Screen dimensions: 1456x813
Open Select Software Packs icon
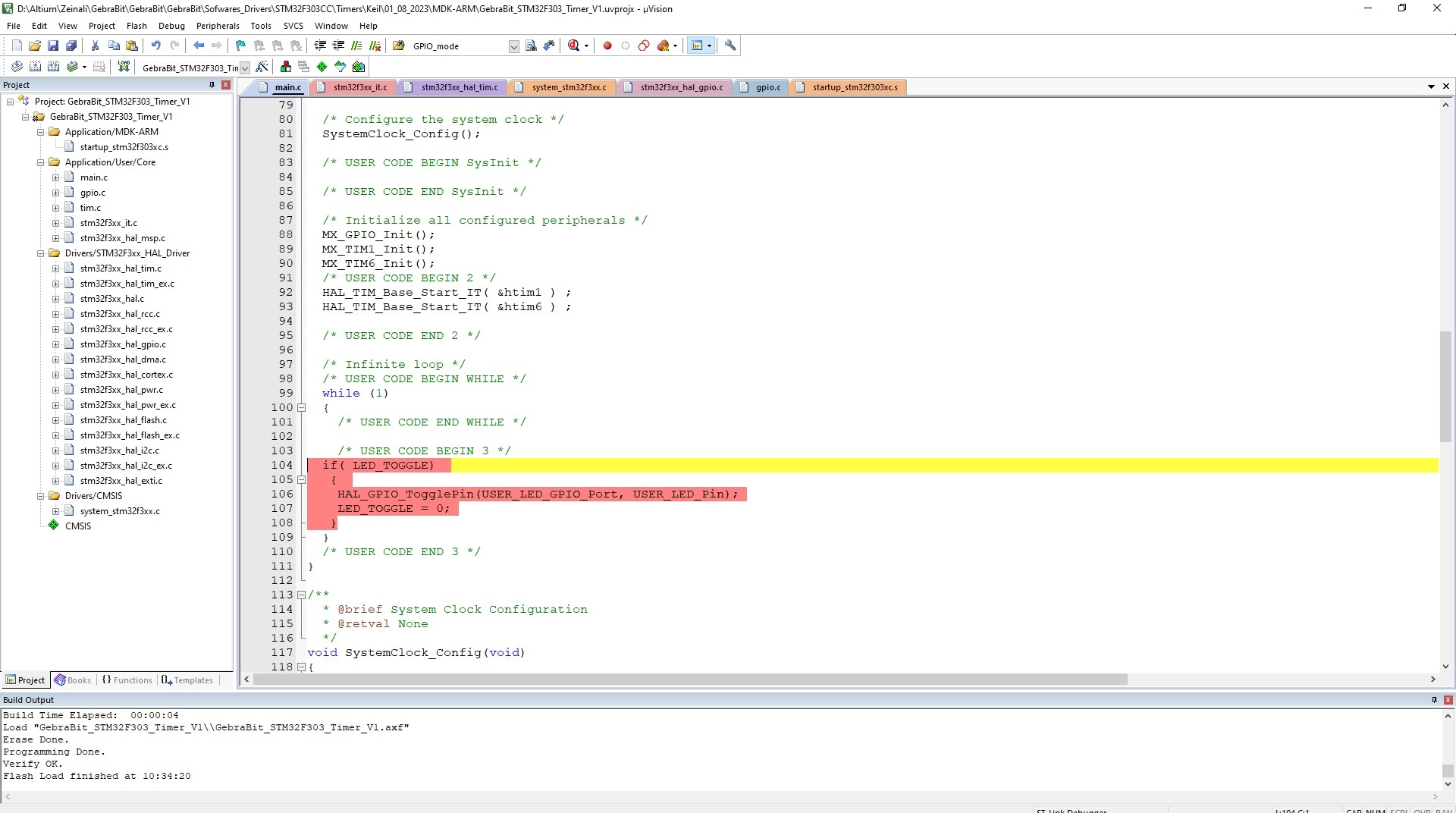[340, 67]
